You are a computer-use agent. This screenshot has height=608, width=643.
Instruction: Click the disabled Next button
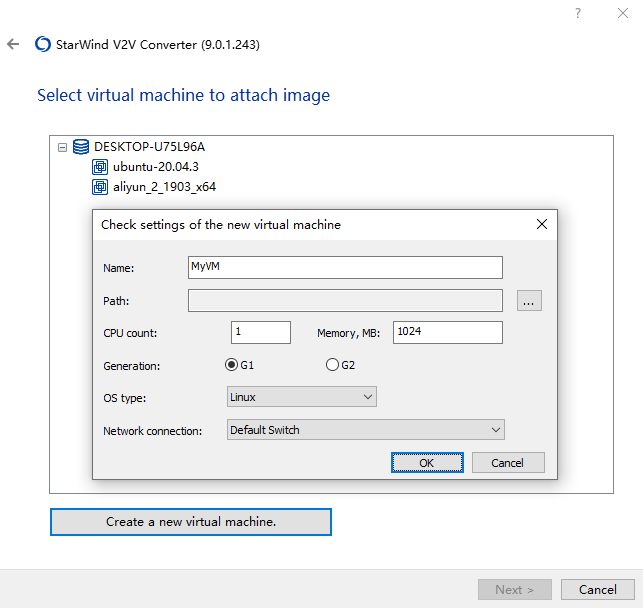(515, 590)
